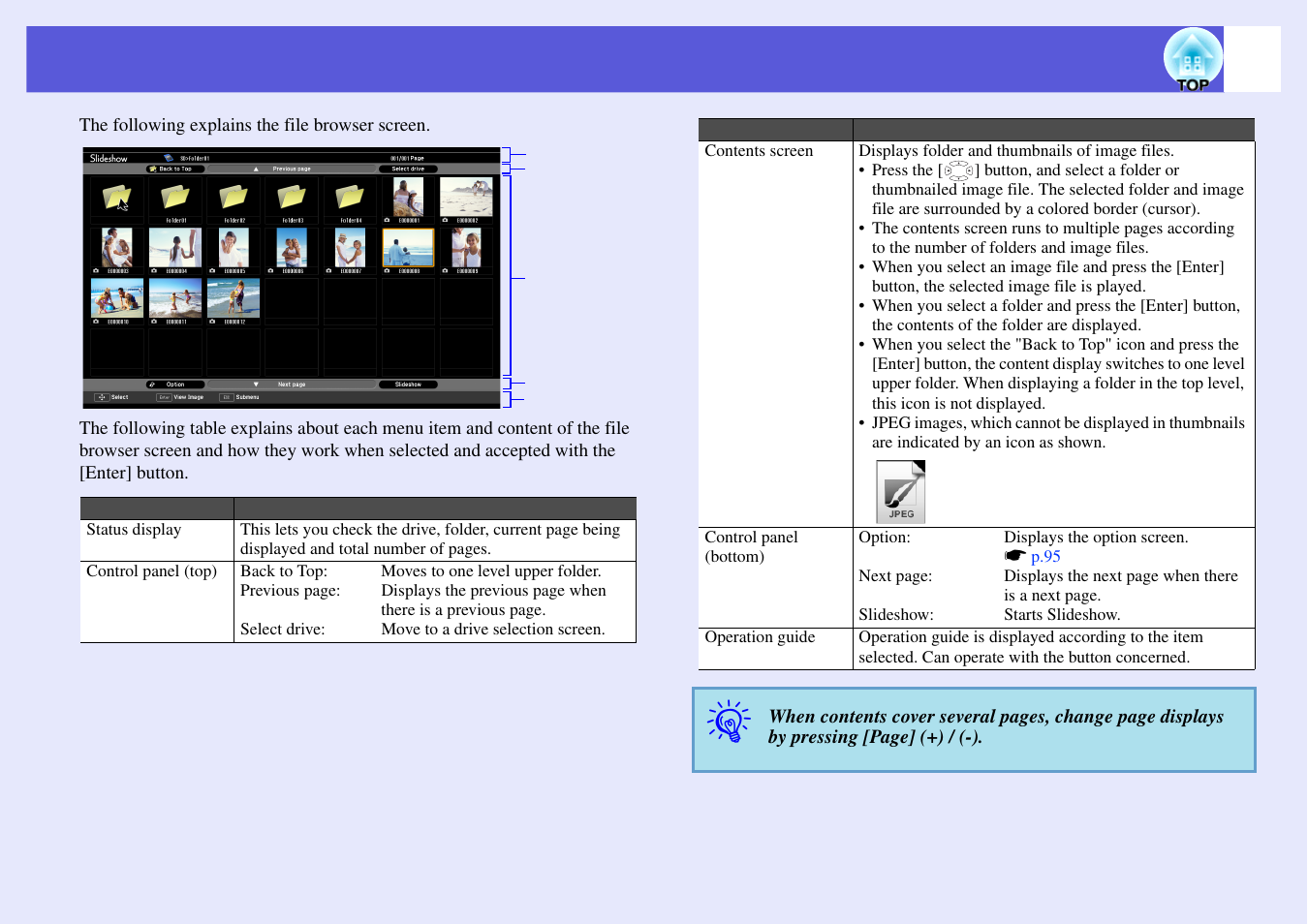Select thumbnail image E0000010
Screen dimensions: 1308x924
click(x=117, y=298)
